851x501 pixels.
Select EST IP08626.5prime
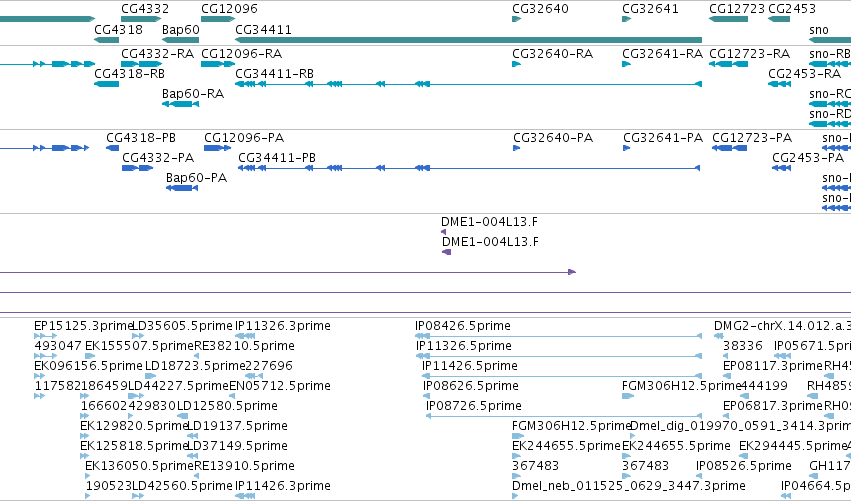point(471,386)
